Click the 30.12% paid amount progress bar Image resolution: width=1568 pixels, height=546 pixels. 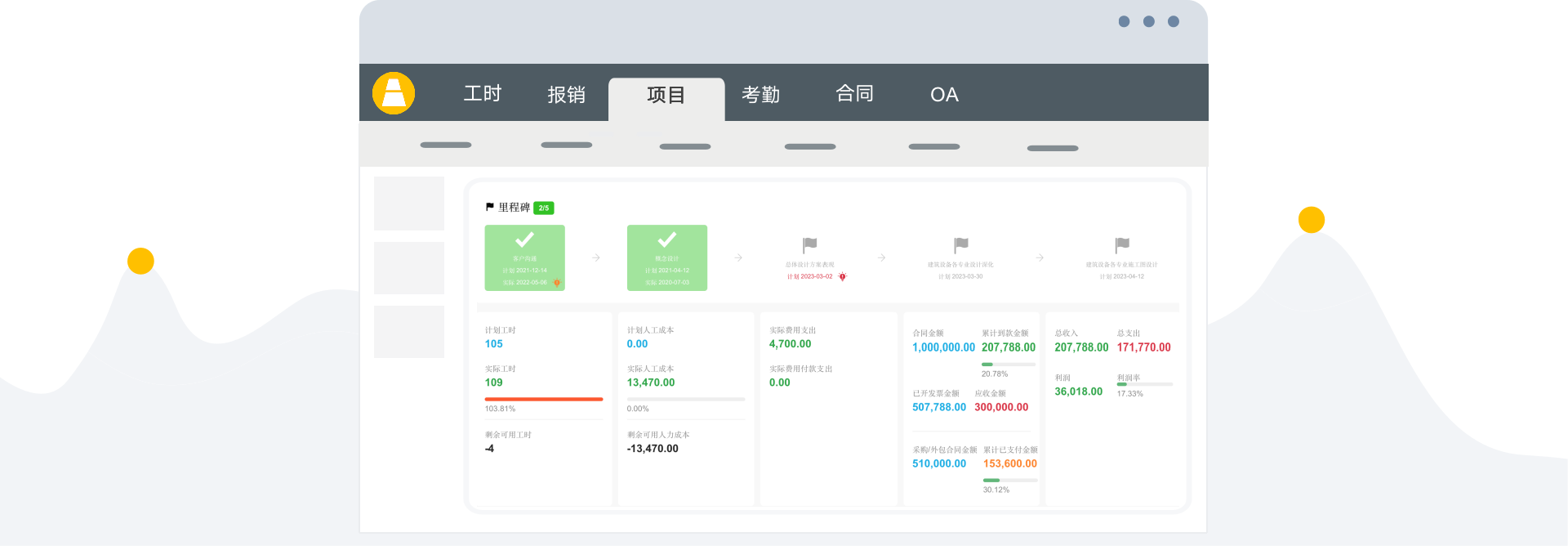click(x=1010, y=480)
